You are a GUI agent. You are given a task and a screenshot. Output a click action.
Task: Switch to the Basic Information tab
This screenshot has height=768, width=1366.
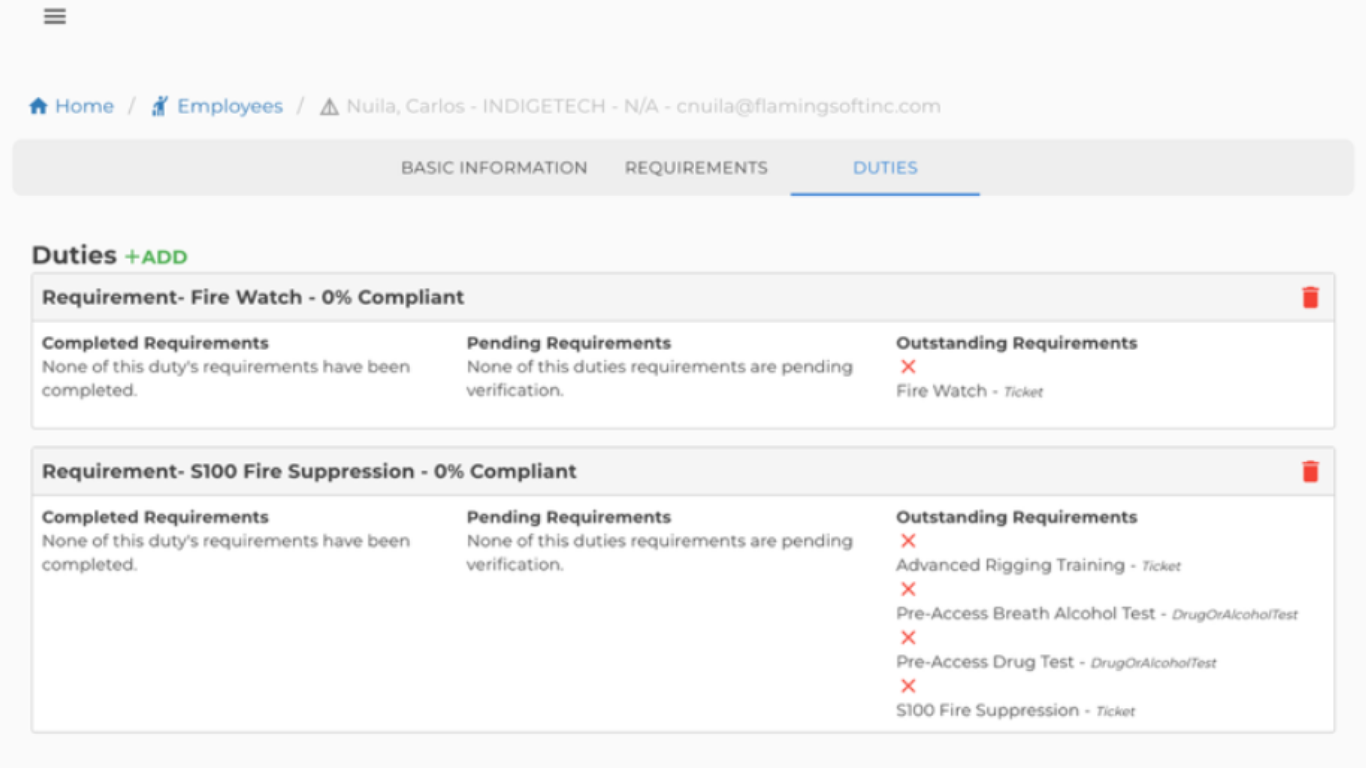click(x=494, y=168)
